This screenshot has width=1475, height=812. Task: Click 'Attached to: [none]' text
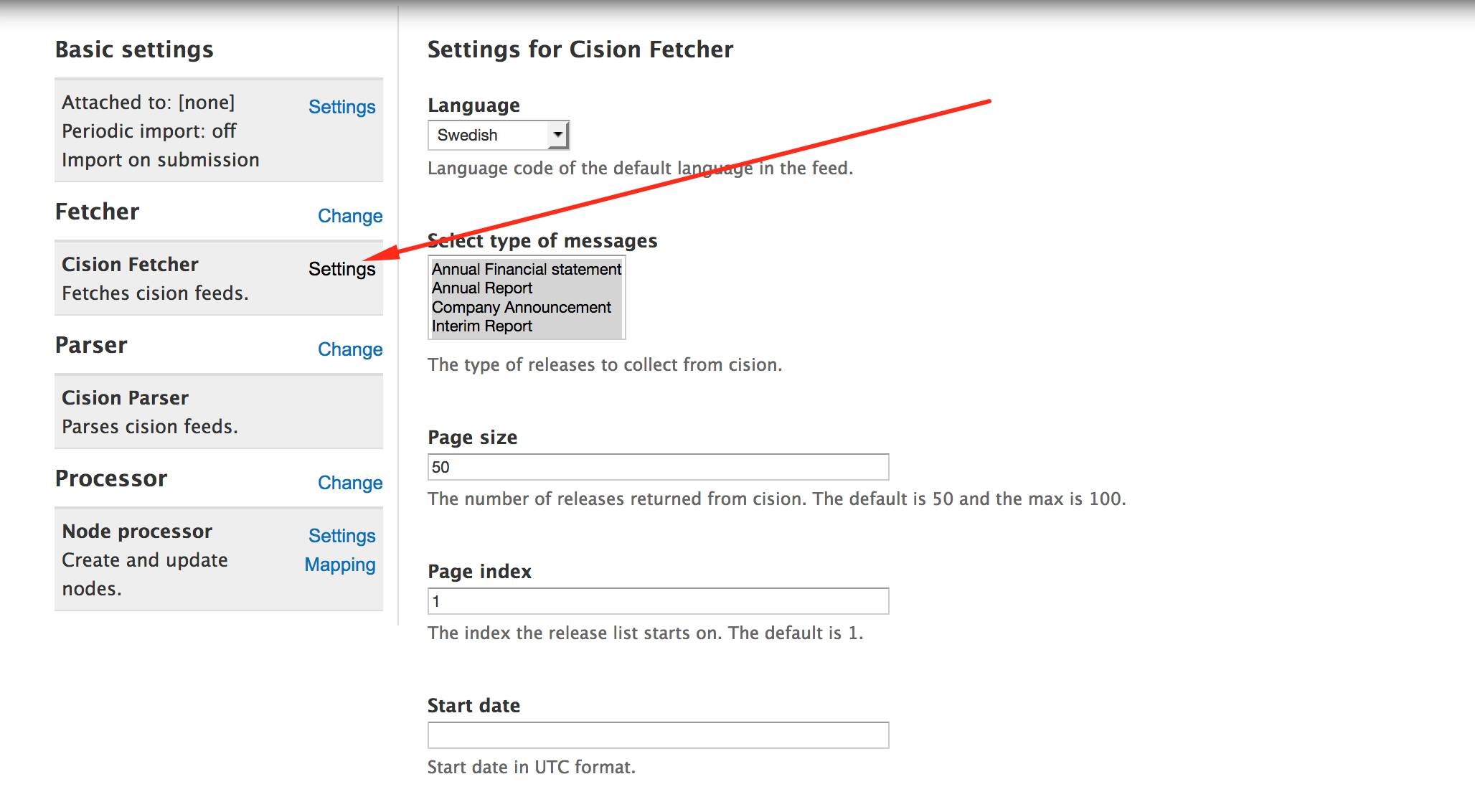[149, 103]
